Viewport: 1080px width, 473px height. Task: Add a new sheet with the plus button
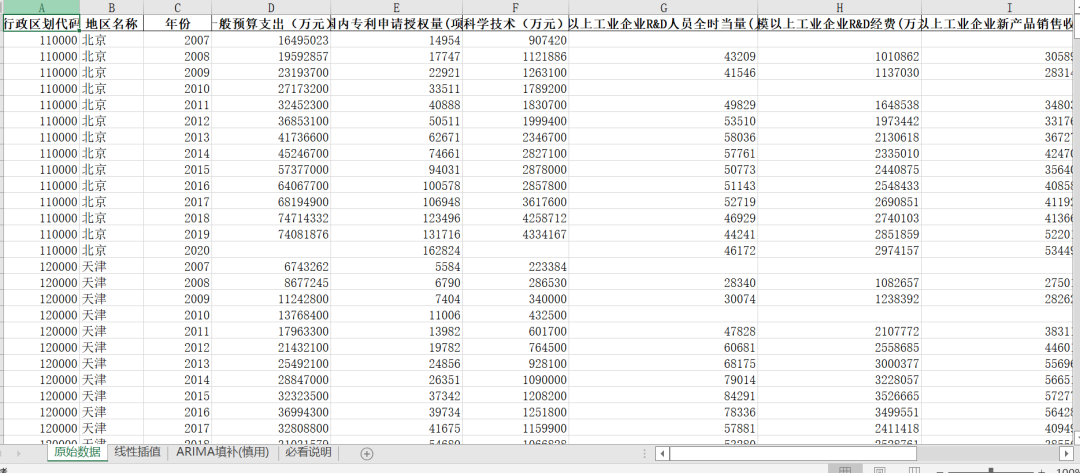pos(367,454)
